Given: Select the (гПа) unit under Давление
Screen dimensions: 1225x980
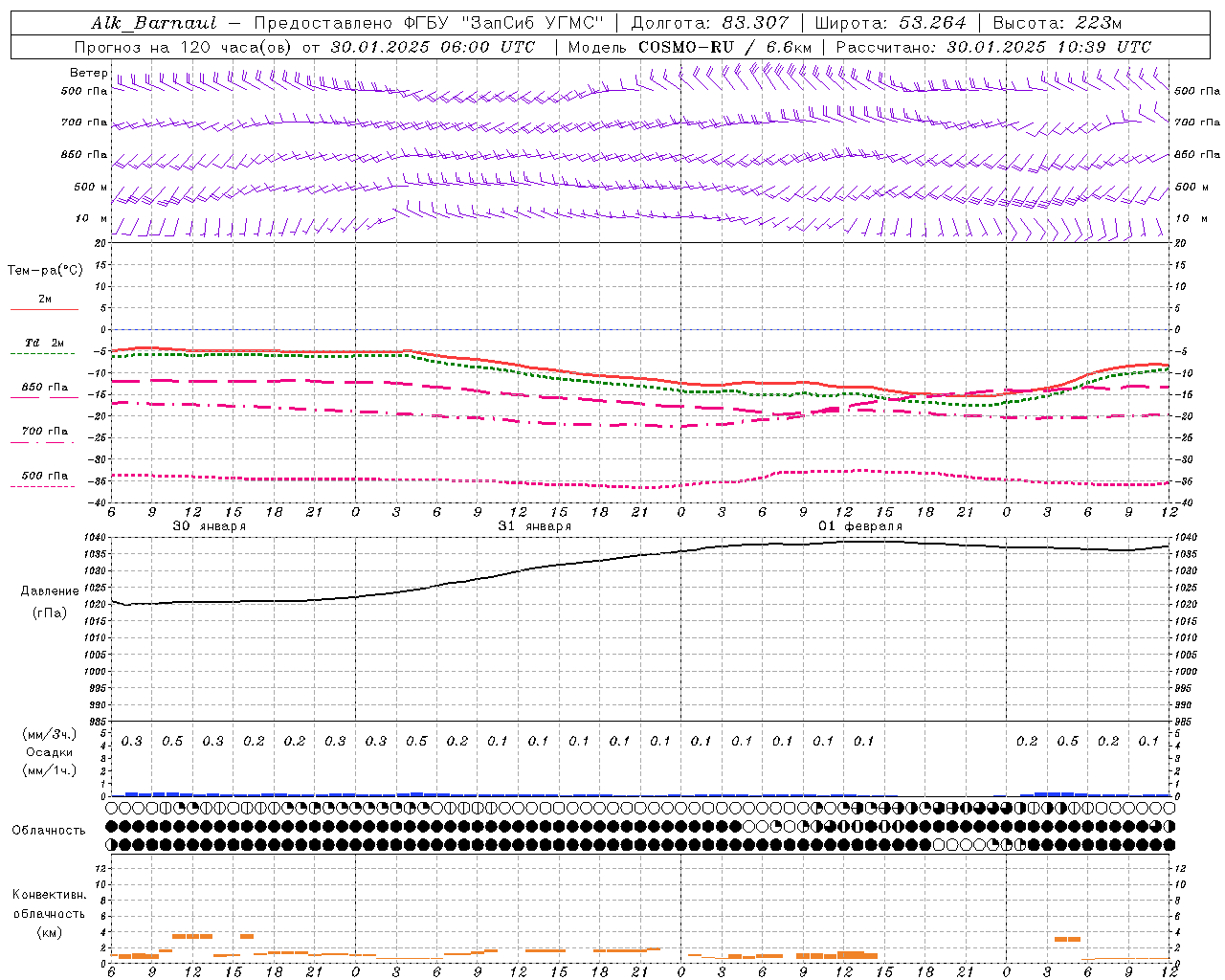Looking at the screenshot, I should pos(50,612).
